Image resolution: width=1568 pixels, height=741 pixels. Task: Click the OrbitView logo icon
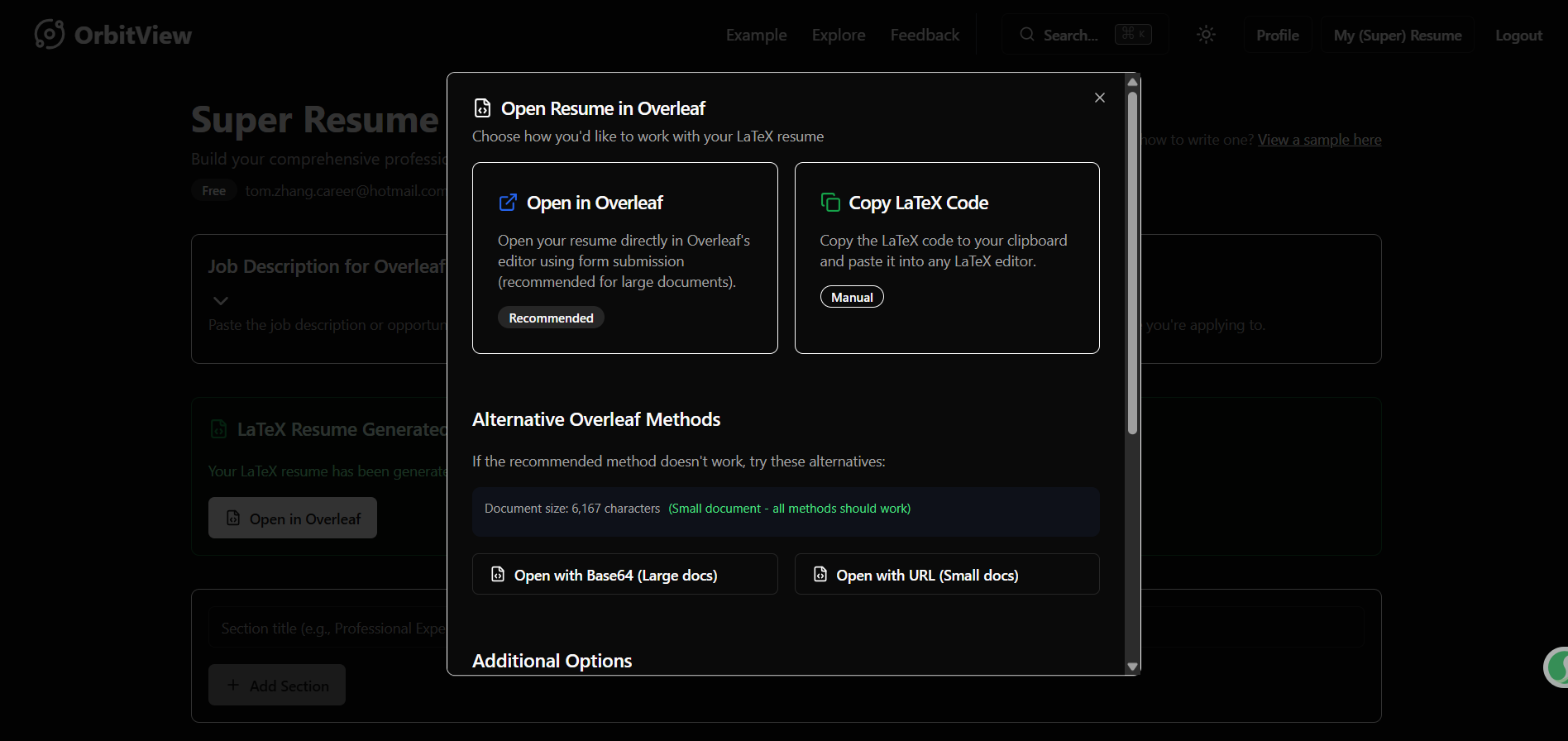pyautogui.click(x=50, y=34)
